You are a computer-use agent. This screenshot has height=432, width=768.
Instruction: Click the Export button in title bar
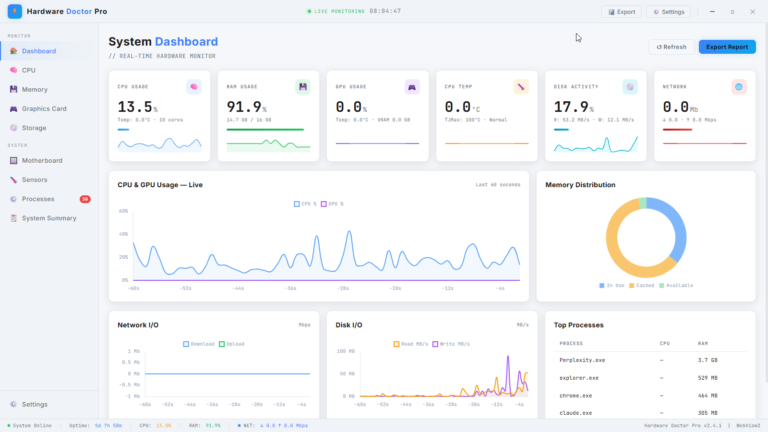click(621, 12)
